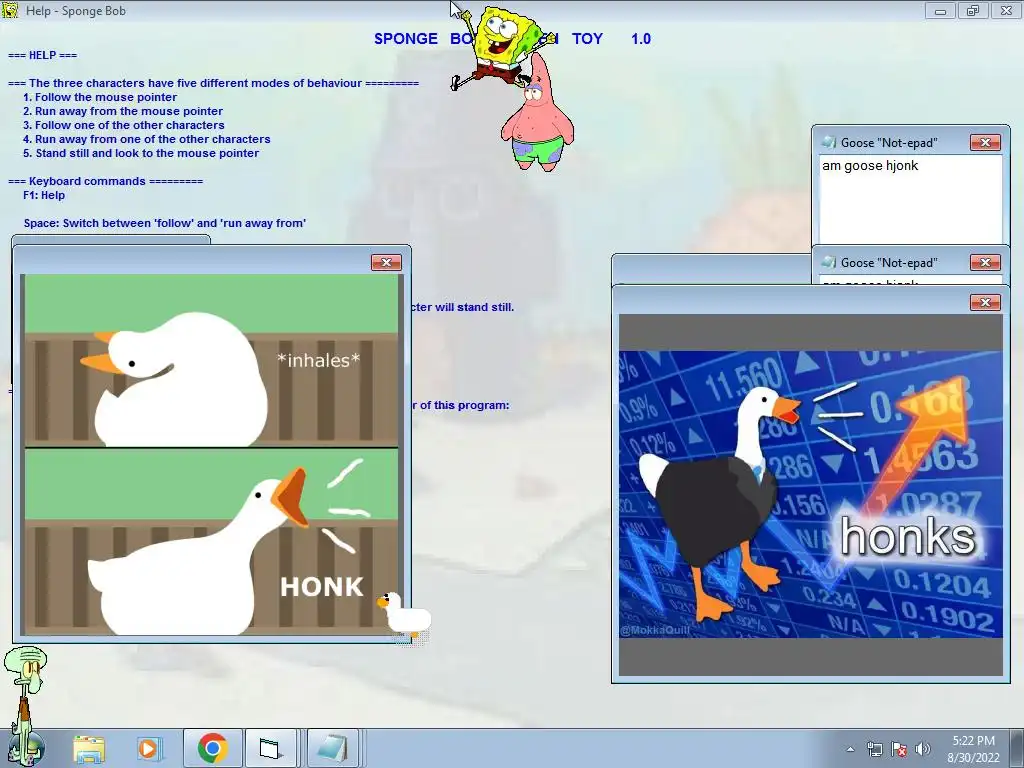The width and height of the screenshot is (1024, 768).
Task: Click the "=== Keyboard commands" heading
Action: 105,182
